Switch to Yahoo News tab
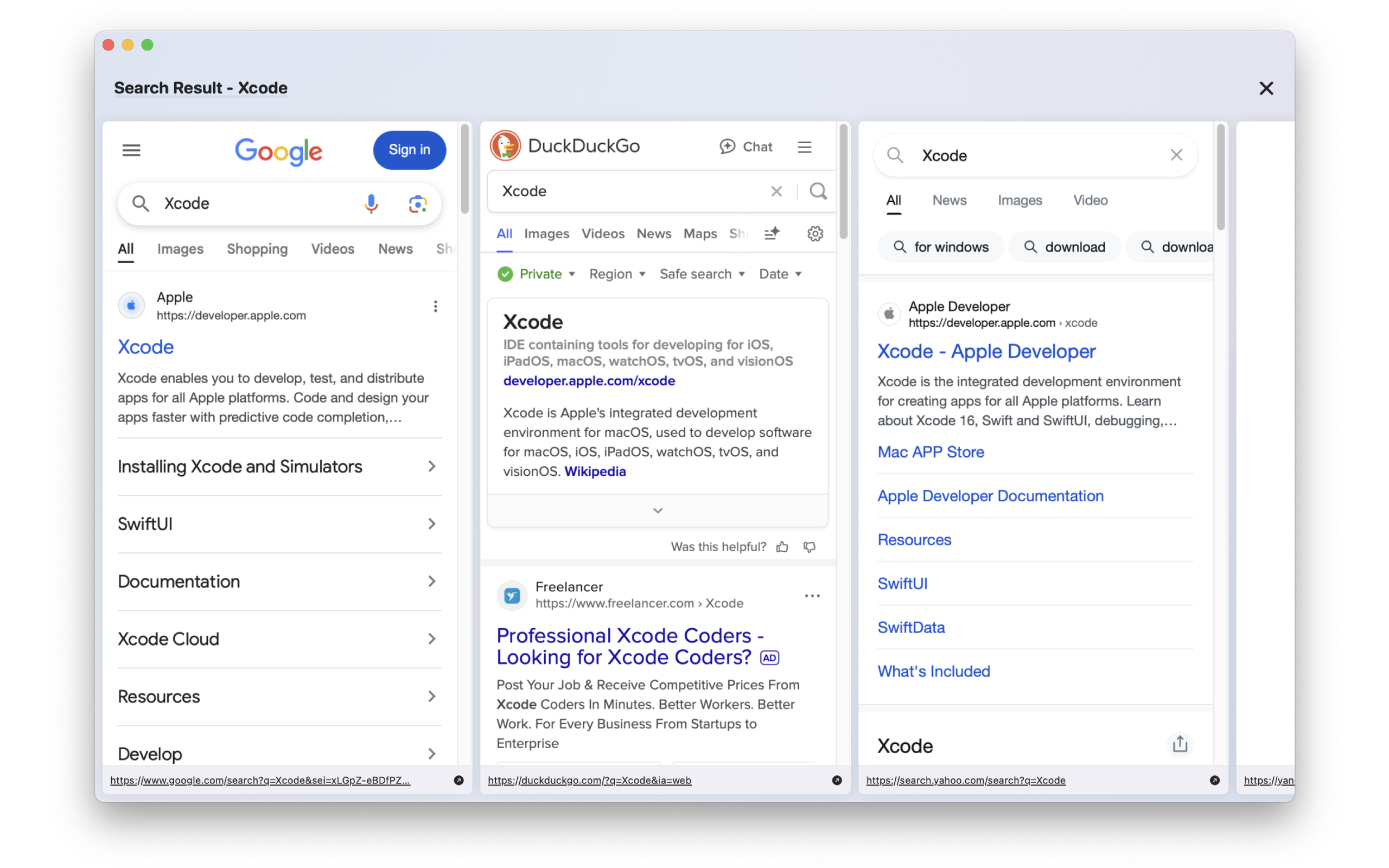 pyautogui.click(x=949, y=200)
